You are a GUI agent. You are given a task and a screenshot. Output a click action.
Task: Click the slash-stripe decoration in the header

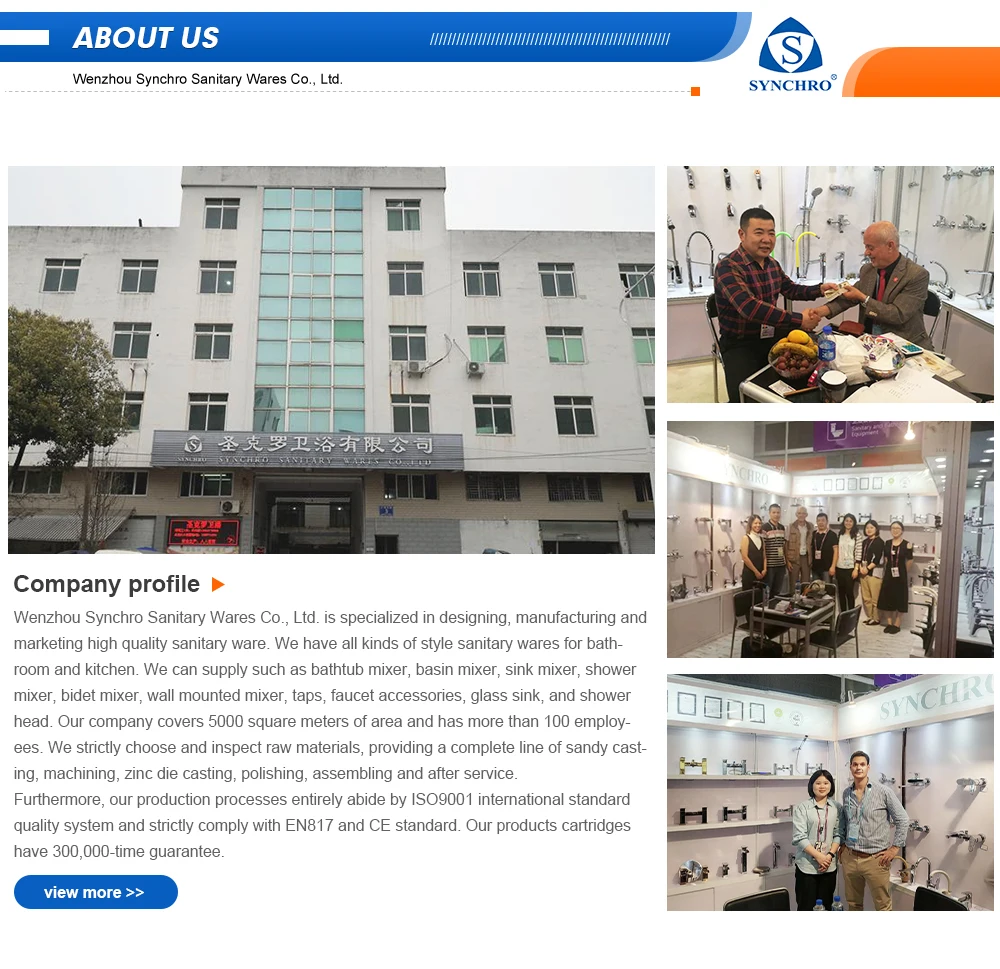[550, 40]
